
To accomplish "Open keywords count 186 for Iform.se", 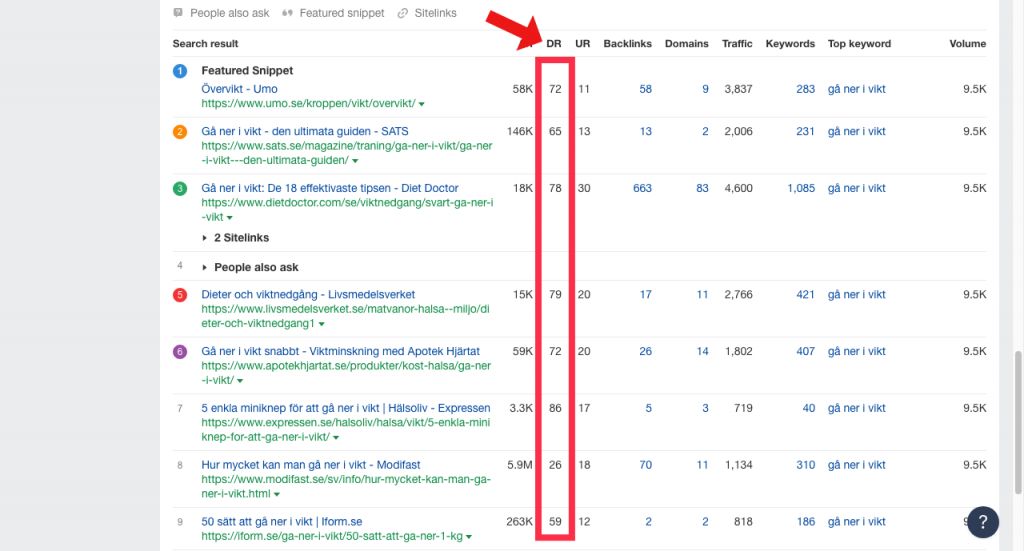I will click(805, 522).
